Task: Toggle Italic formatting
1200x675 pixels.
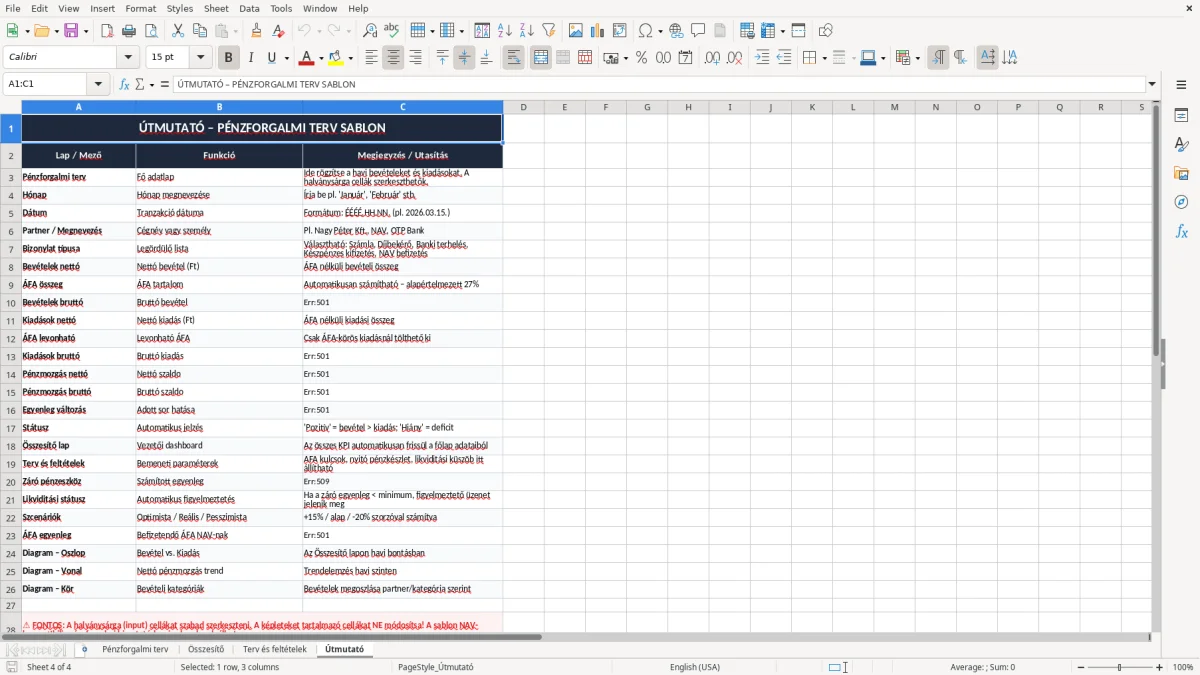Action: 251,58
